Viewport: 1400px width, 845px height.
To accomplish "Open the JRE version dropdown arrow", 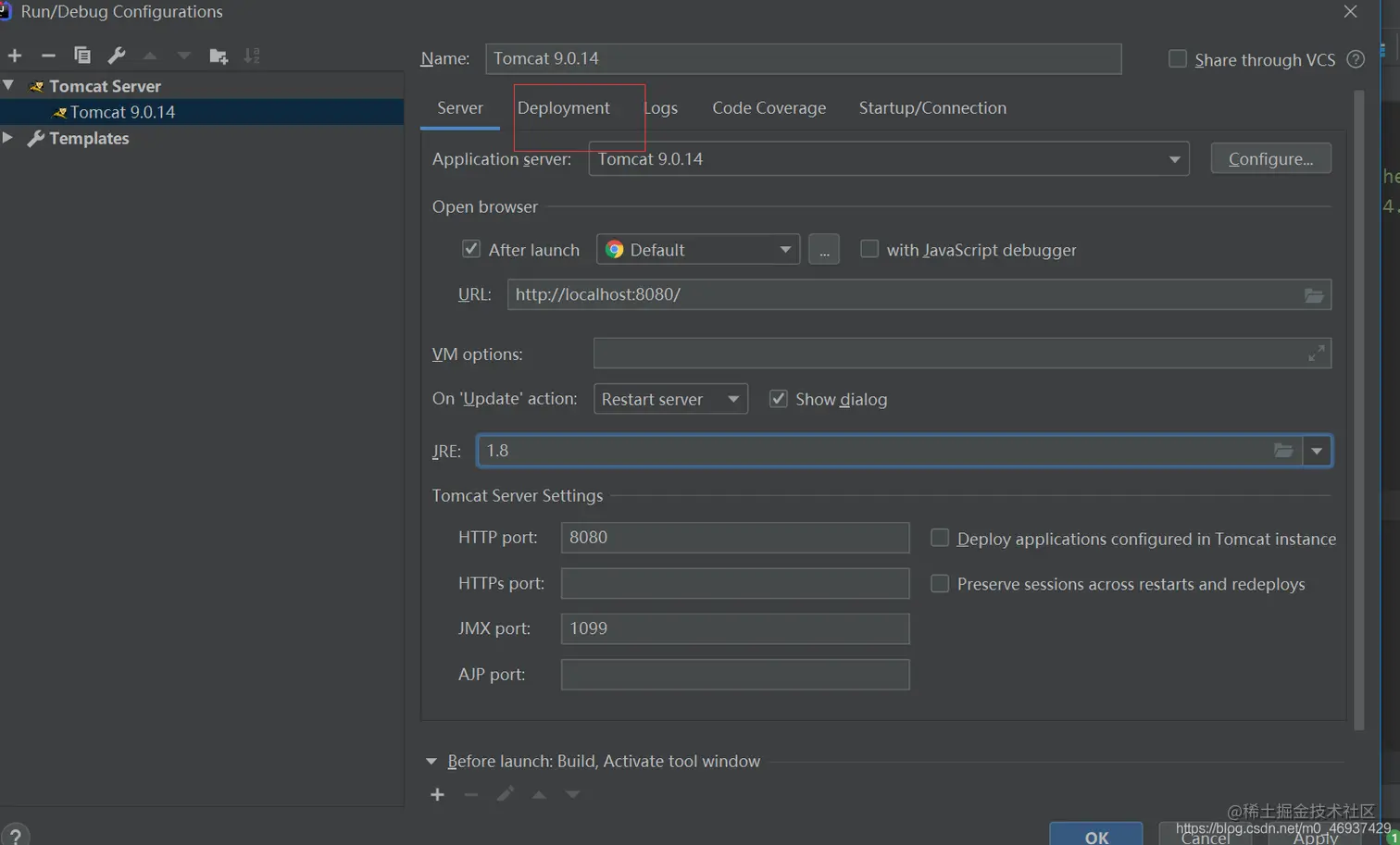I will click(1317, 451).
